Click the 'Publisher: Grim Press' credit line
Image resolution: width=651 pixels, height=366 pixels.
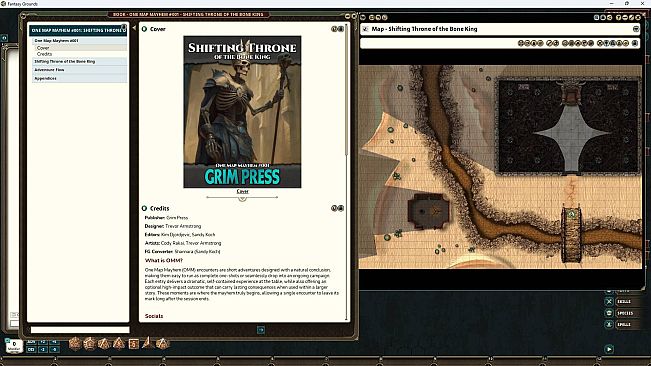tap(166, 217)
